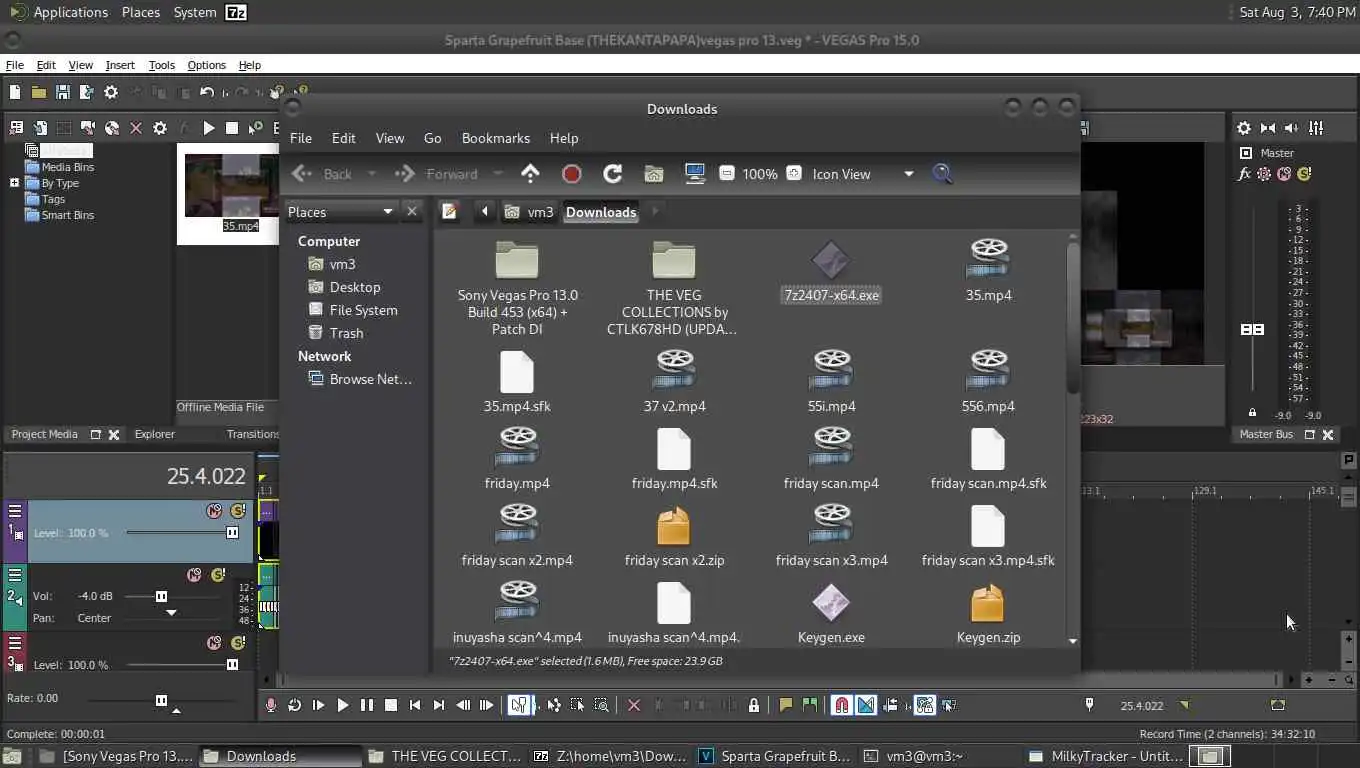1360x768 pixels.
Task: Click Go to Start in transport bar
Action: (x=415, y=705)
